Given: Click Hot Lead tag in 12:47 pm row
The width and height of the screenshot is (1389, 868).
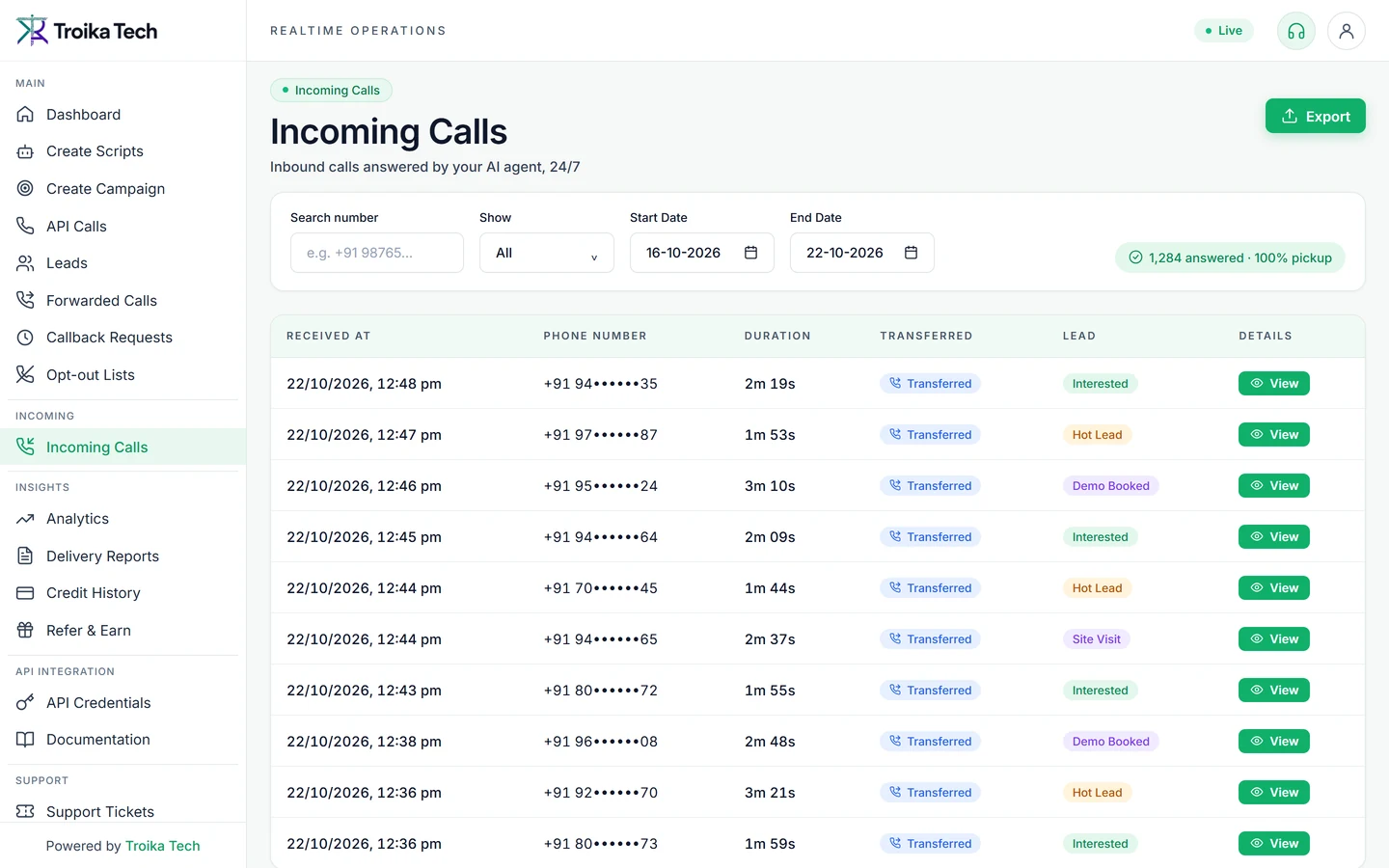Looking at the screenshot, I should 1098,434.
